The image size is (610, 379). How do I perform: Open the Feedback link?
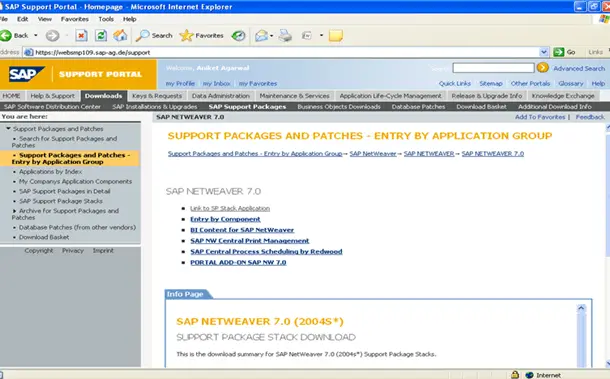(590, 117)
